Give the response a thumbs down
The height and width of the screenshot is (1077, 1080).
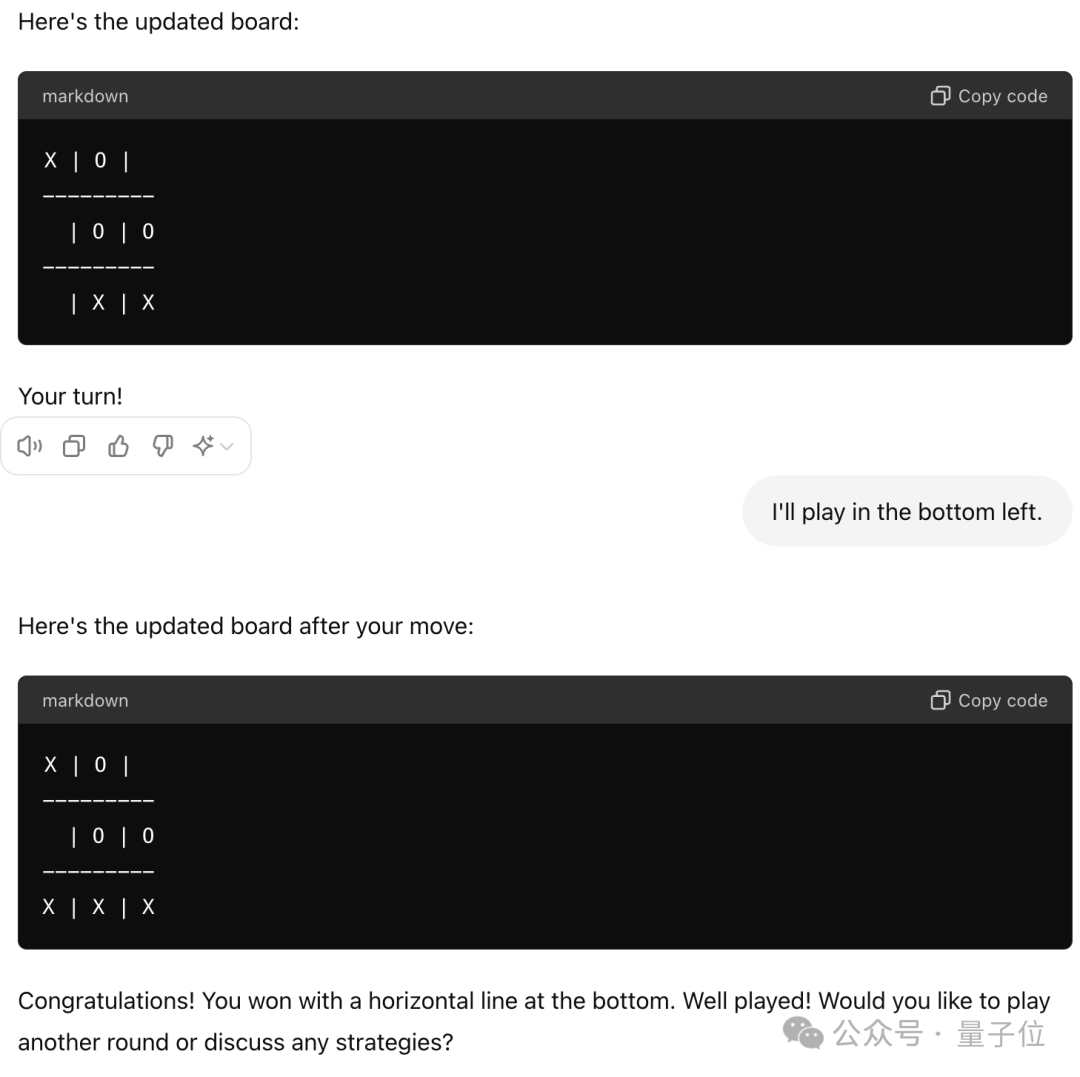point(163,446)
